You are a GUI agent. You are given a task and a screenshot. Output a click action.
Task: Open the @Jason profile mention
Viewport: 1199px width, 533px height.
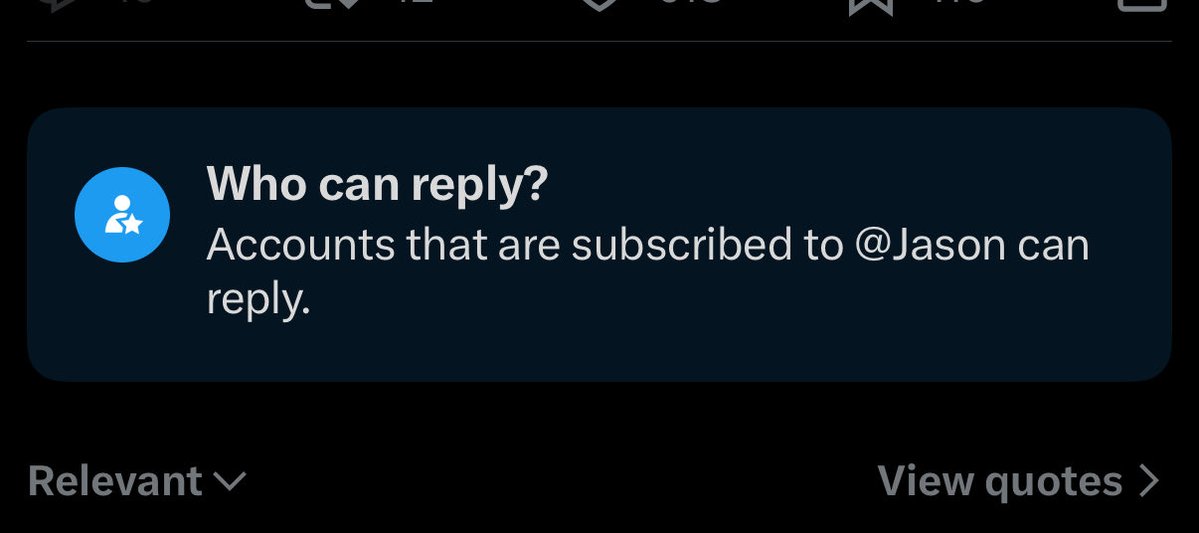[932, 245]
